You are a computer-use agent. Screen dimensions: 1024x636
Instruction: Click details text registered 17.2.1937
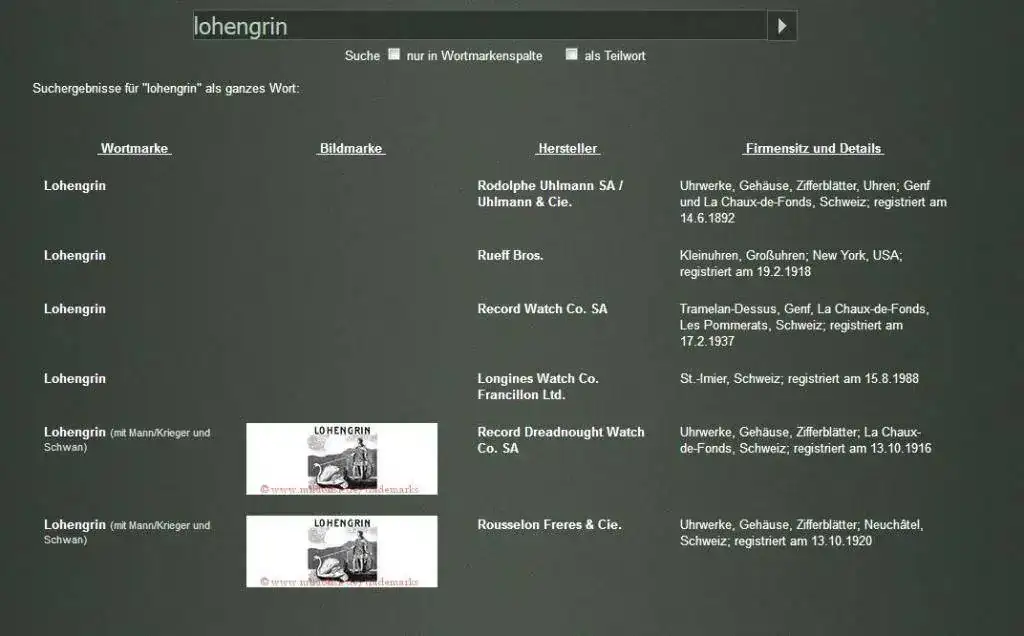[804, 325]
